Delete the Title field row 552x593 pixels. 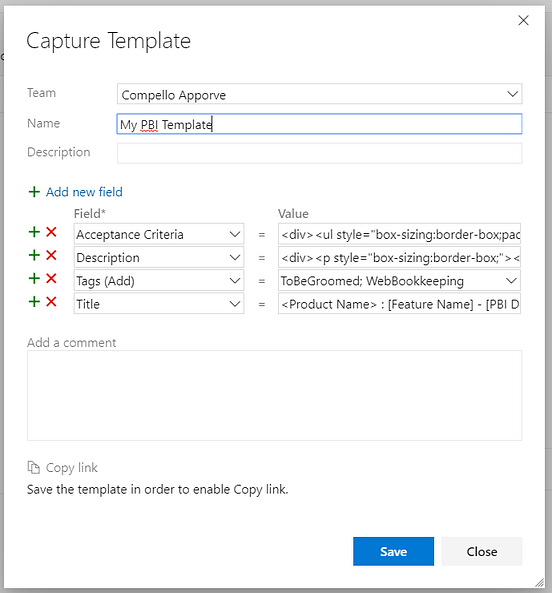point(51,302)
